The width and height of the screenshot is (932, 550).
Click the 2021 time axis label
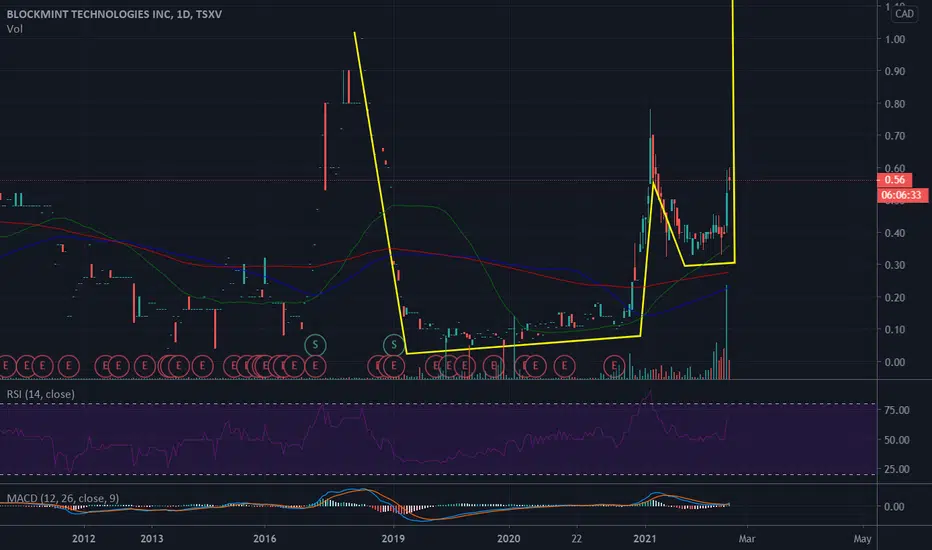[x=645, y=539]
